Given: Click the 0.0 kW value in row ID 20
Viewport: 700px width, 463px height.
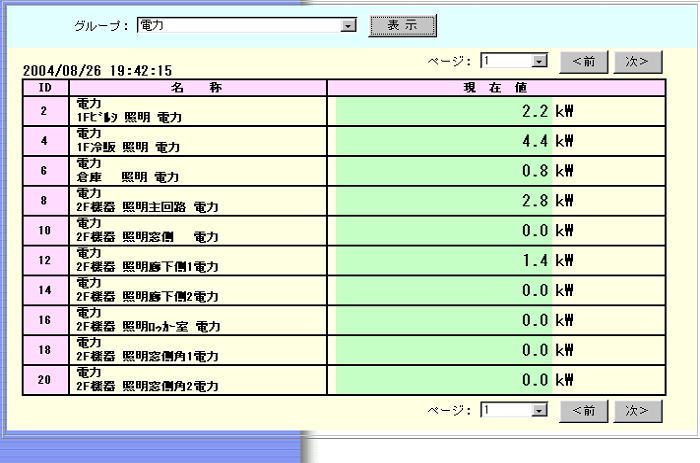Looking at the screenshot, I should click(547, 380).
